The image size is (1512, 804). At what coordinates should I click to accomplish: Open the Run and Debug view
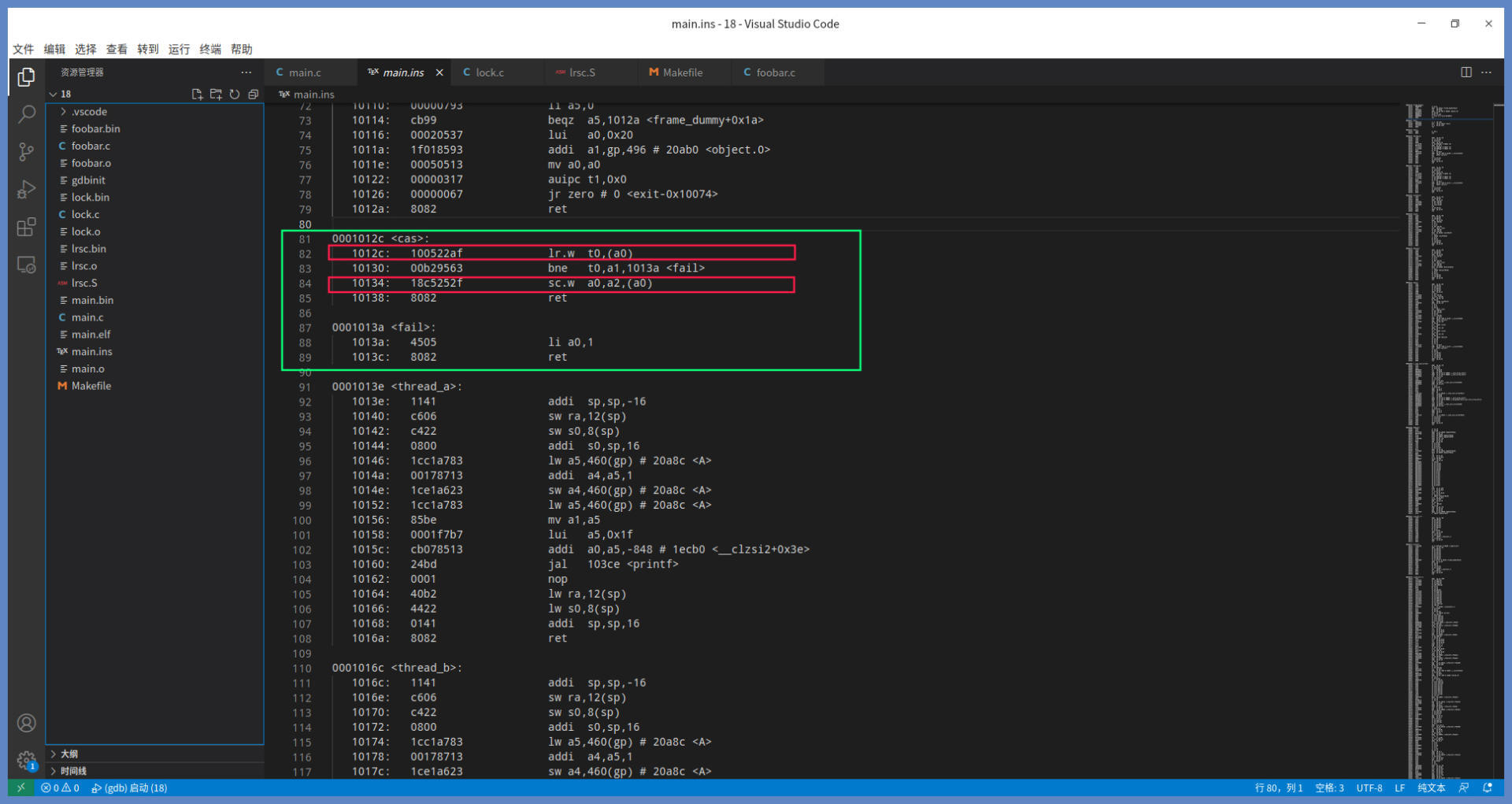27,190
